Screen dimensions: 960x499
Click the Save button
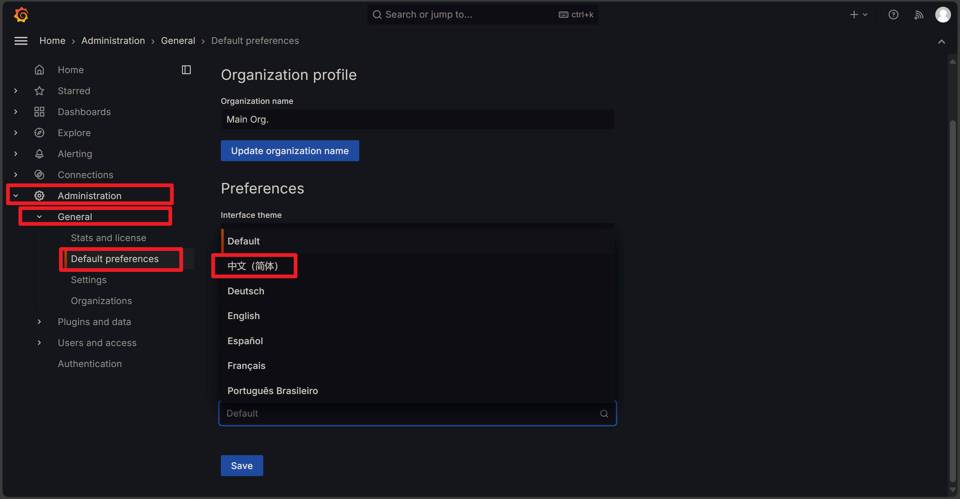242,466
